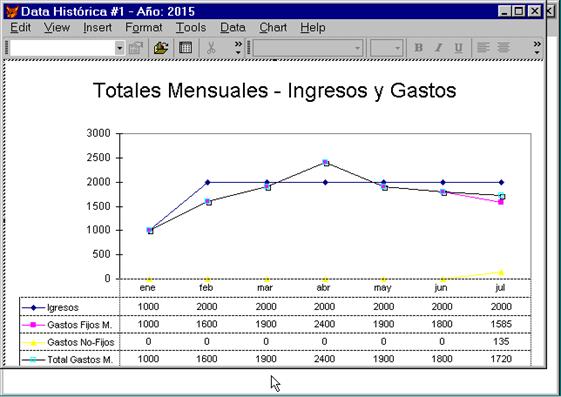This screenshot has height=397, width=561.
Task: Open the Data menu
Action: pos(233,28)
